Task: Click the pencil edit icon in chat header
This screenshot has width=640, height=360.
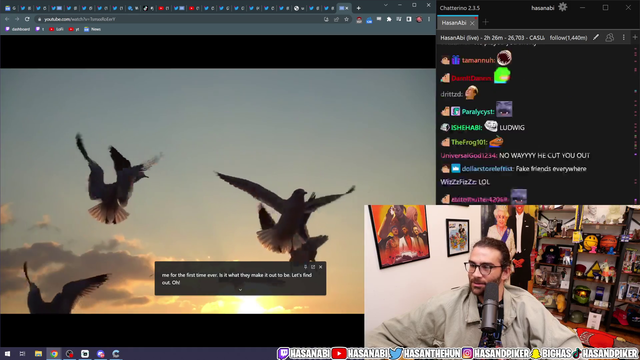Action: pos(596,38)
